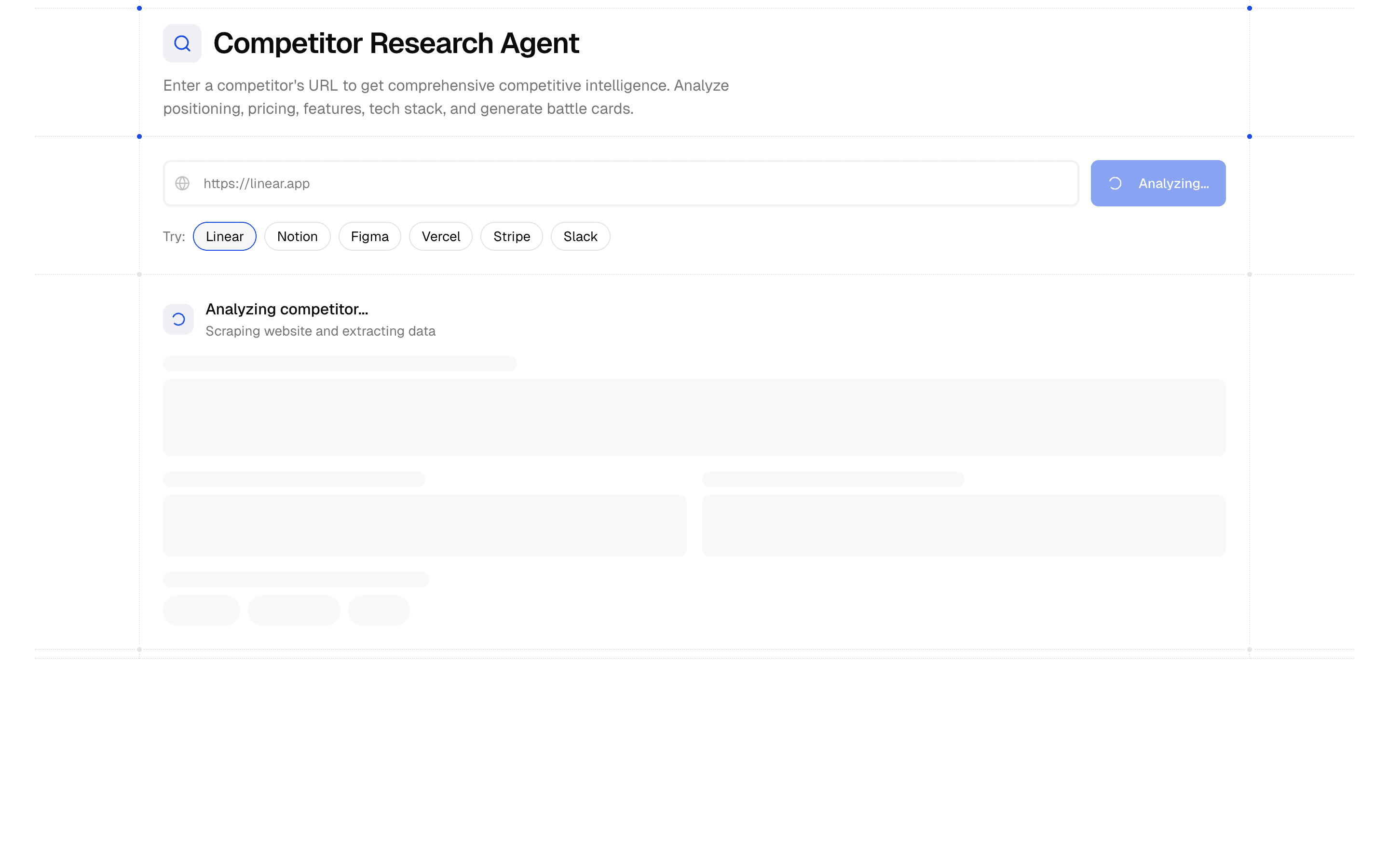The image size is (1389, 868).
Task: Click the Competitor Research Agent heading
Action: pos(396,42)
